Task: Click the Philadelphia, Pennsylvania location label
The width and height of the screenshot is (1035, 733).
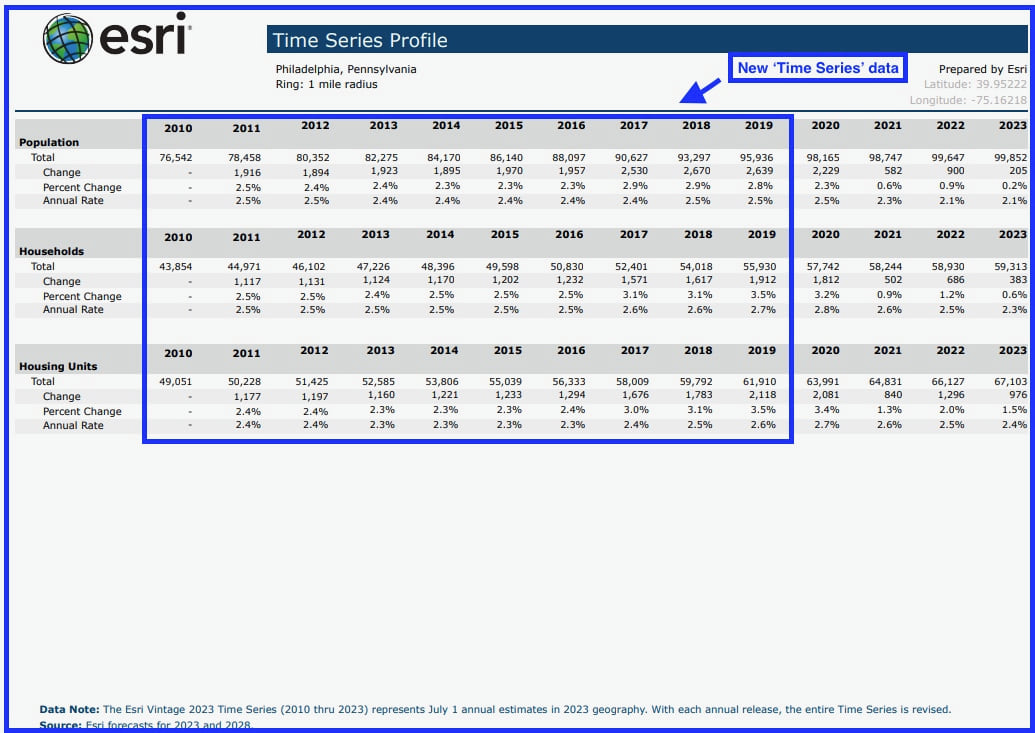Action: 345,69
